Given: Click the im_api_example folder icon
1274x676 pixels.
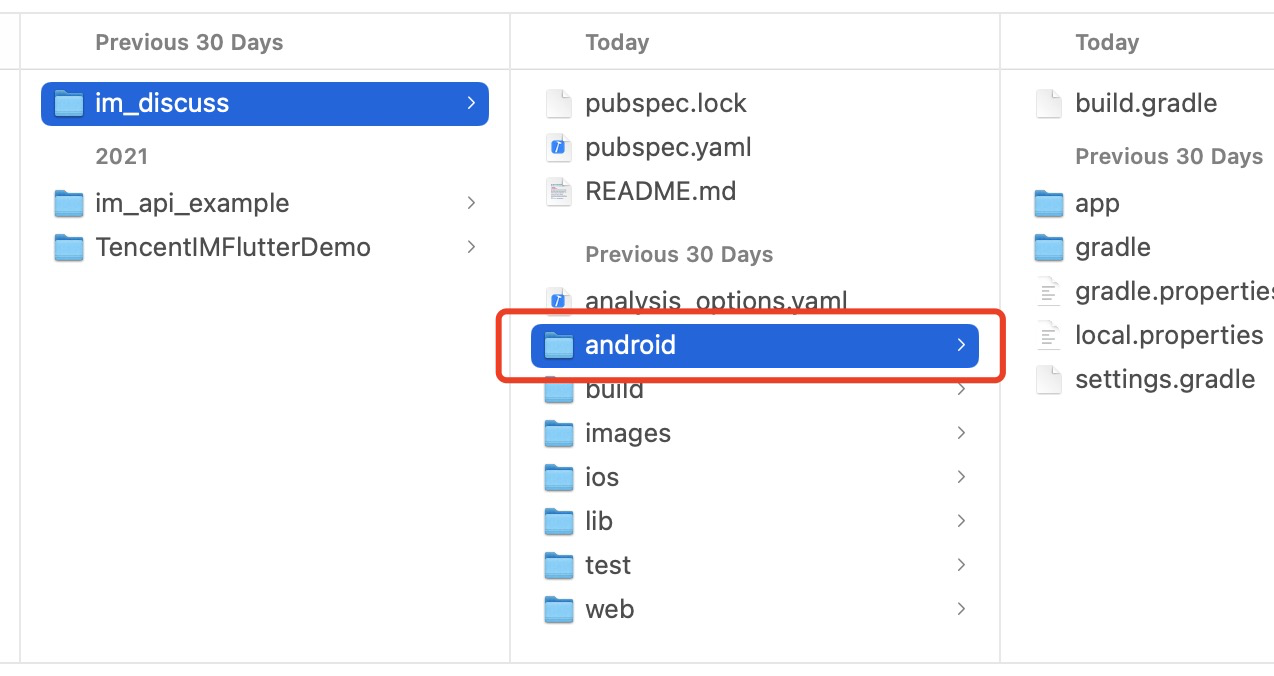Looking at the screenshot, I should 68,204.
